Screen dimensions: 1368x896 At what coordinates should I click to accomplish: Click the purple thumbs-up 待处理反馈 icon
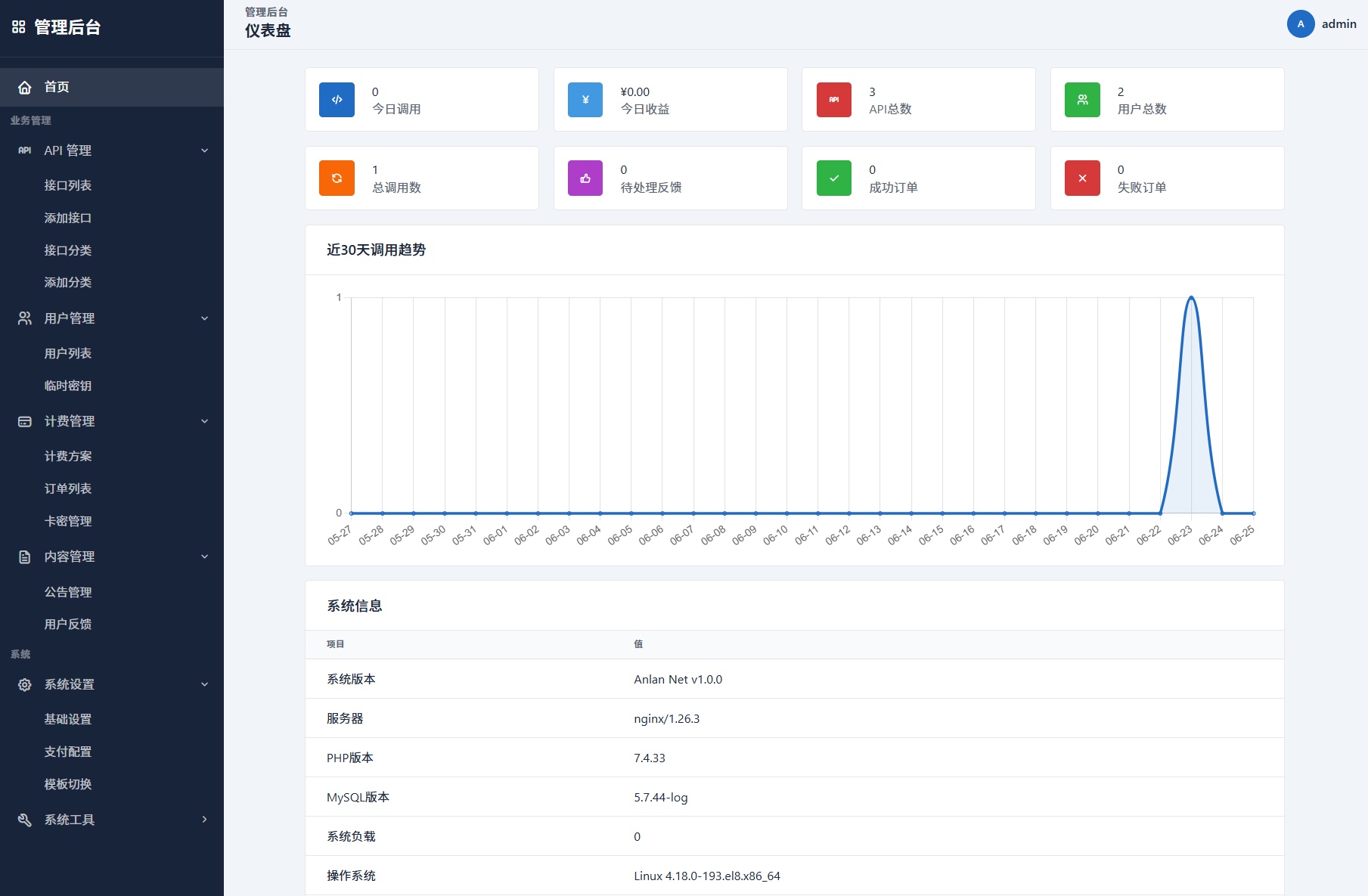[x=585, y=178]
